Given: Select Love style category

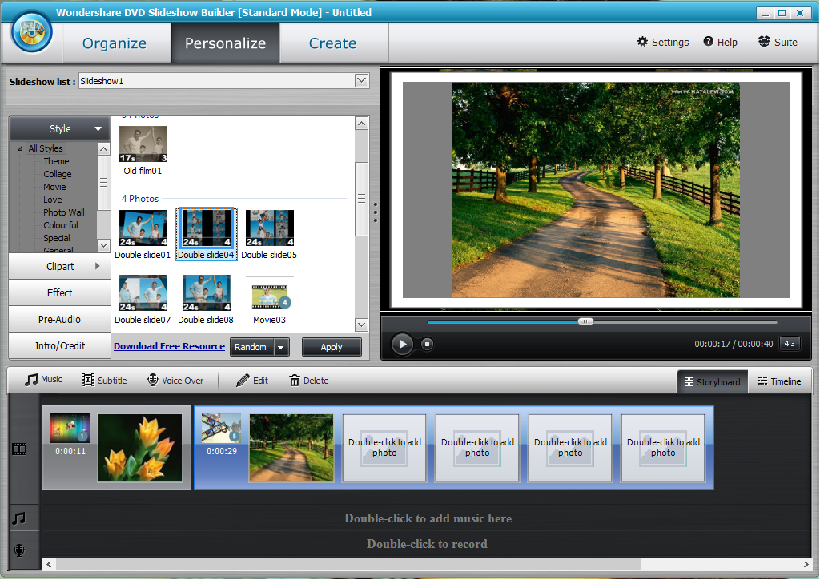Looking at the screenshot, I should [53, 199].
